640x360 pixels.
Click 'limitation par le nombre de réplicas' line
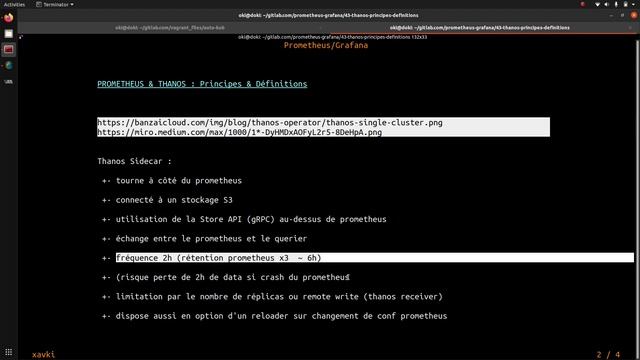[279, 297]
